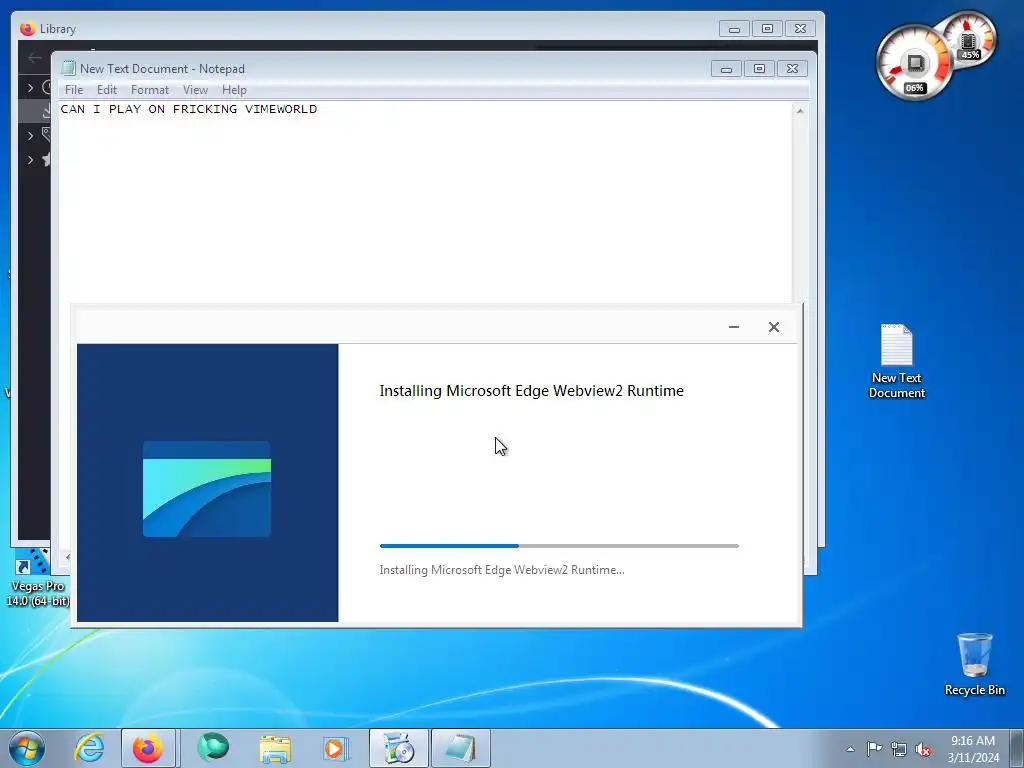The height and width of the screenshot is (768, 1024).
Task: Click the 'Installing Microsoft Edge Webview2 Runtime' heading
Action: point(532,391)
